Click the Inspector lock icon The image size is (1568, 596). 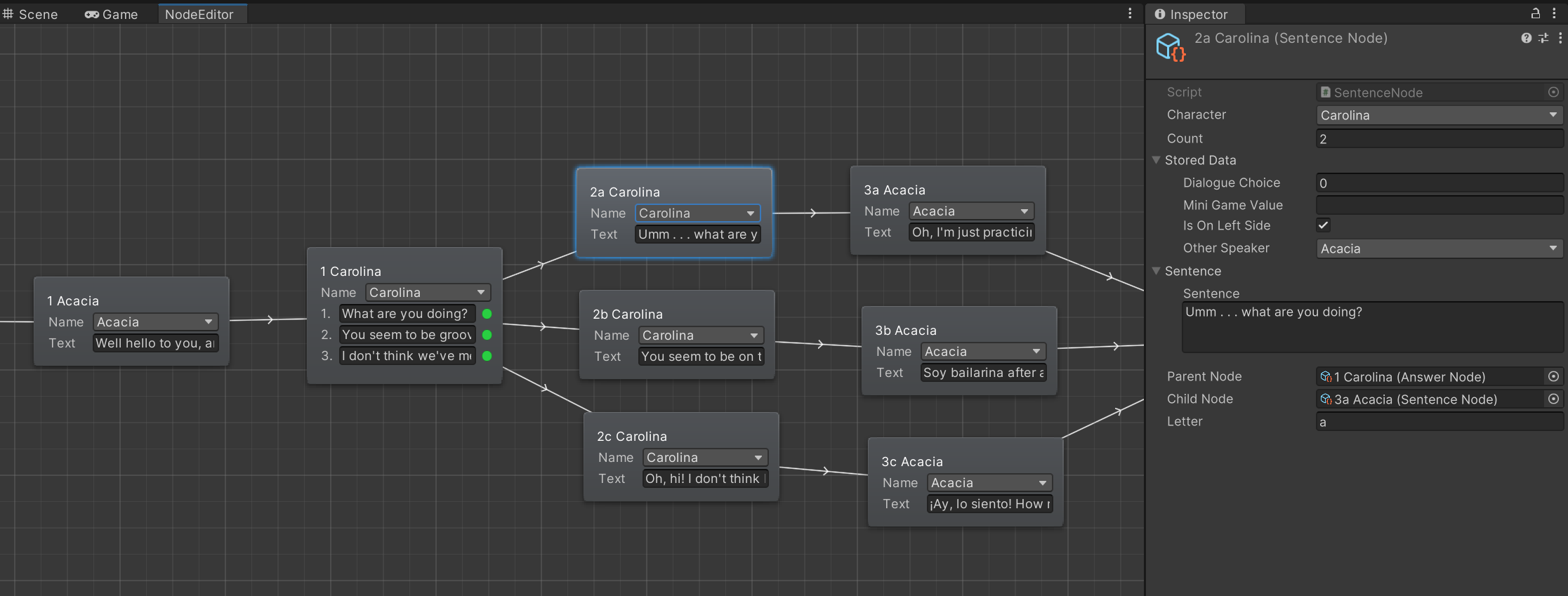(1536, 13)
